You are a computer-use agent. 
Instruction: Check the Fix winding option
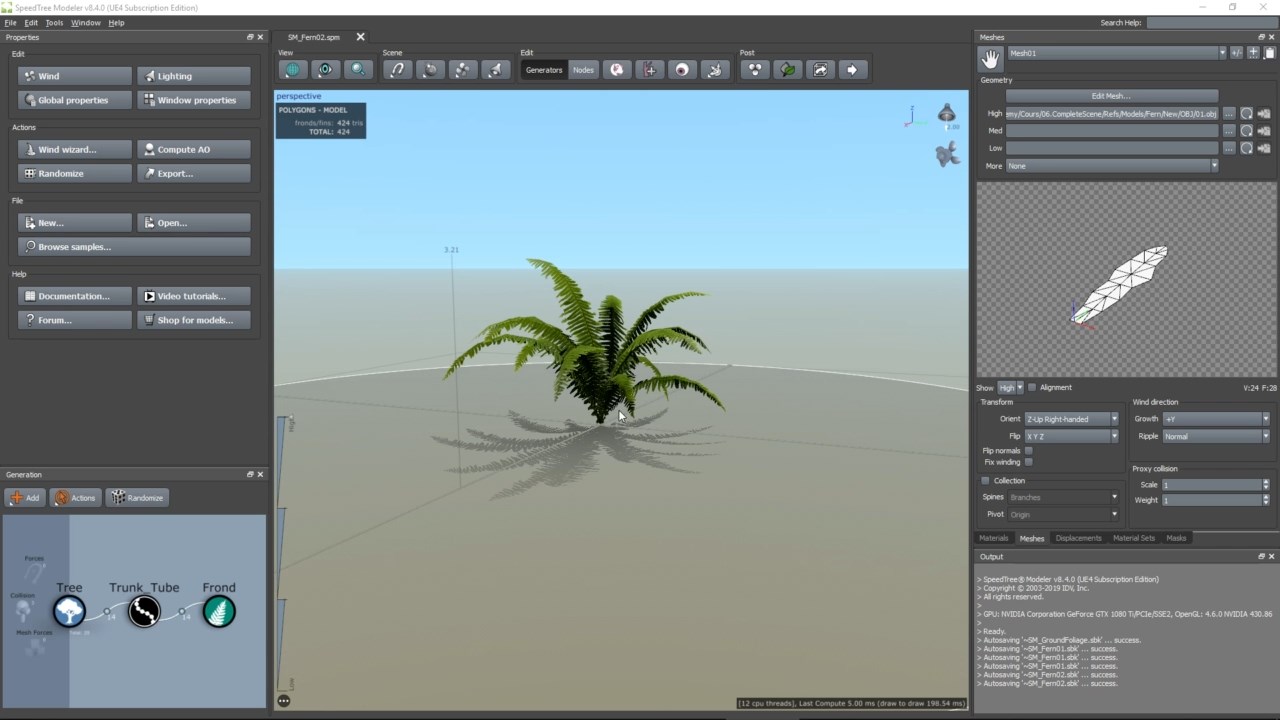coord(1028,462)
